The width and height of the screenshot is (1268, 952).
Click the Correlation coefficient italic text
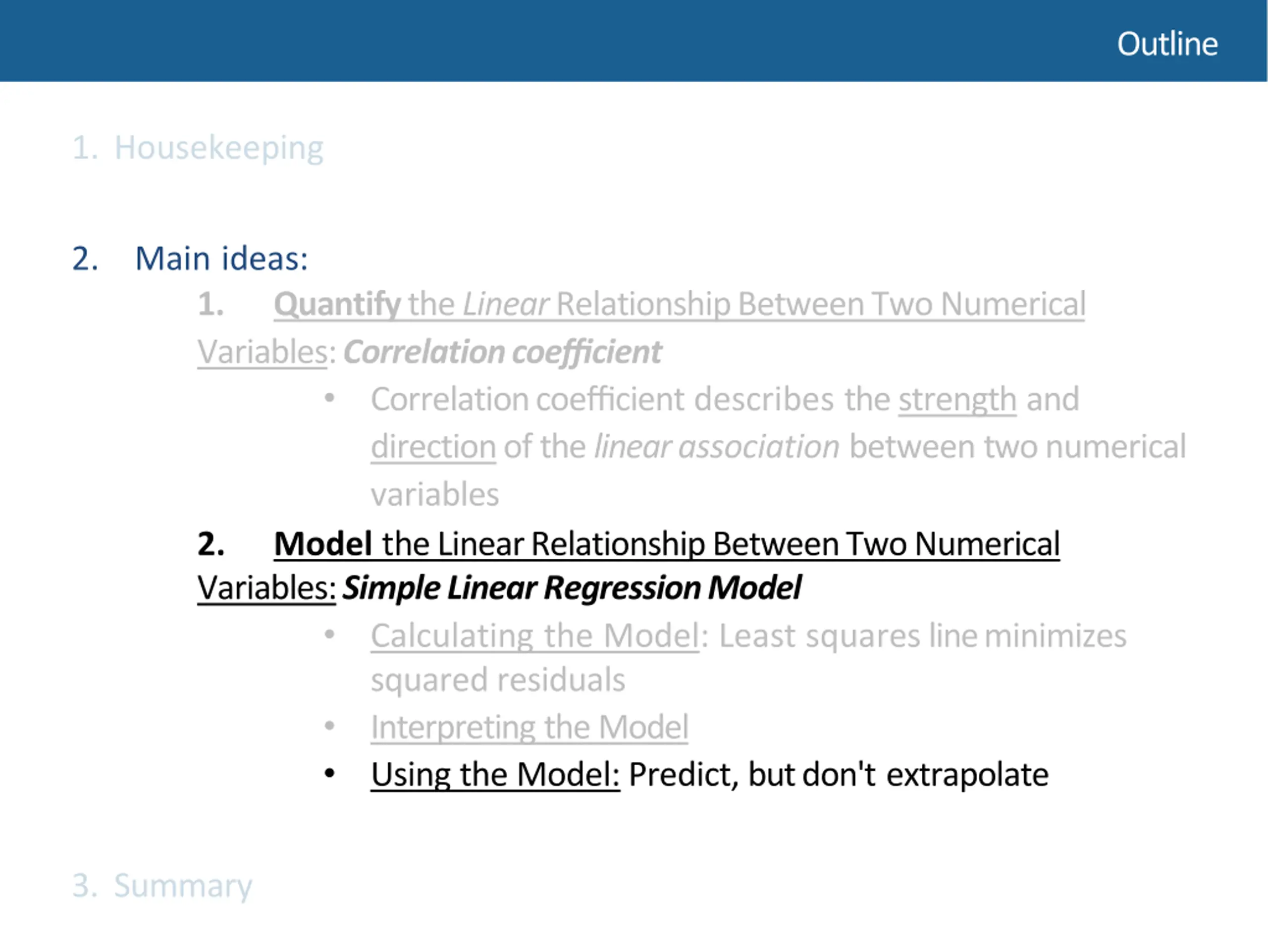[x=502, y=352]
